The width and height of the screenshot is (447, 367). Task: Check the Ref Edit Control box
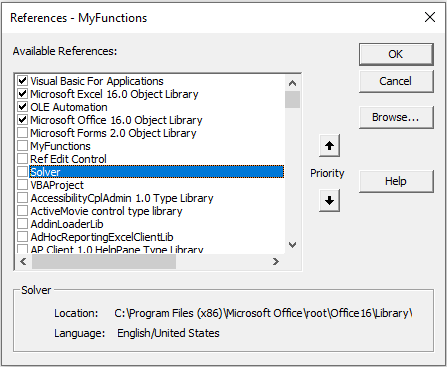tap(22, 159)
